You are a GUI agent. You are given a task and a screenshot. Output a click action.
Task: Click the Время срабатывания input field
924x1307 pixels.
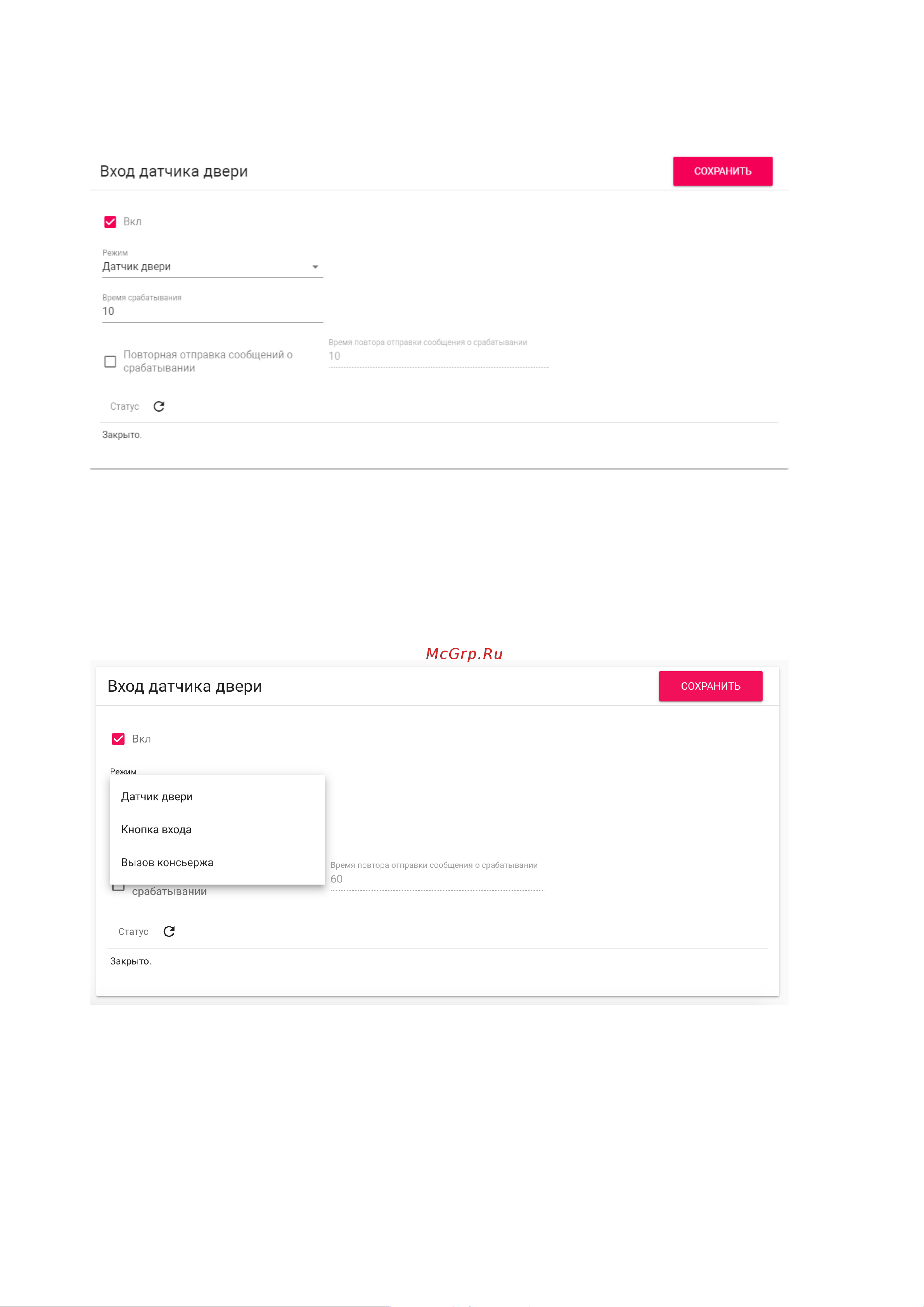(x=212, y=312)
